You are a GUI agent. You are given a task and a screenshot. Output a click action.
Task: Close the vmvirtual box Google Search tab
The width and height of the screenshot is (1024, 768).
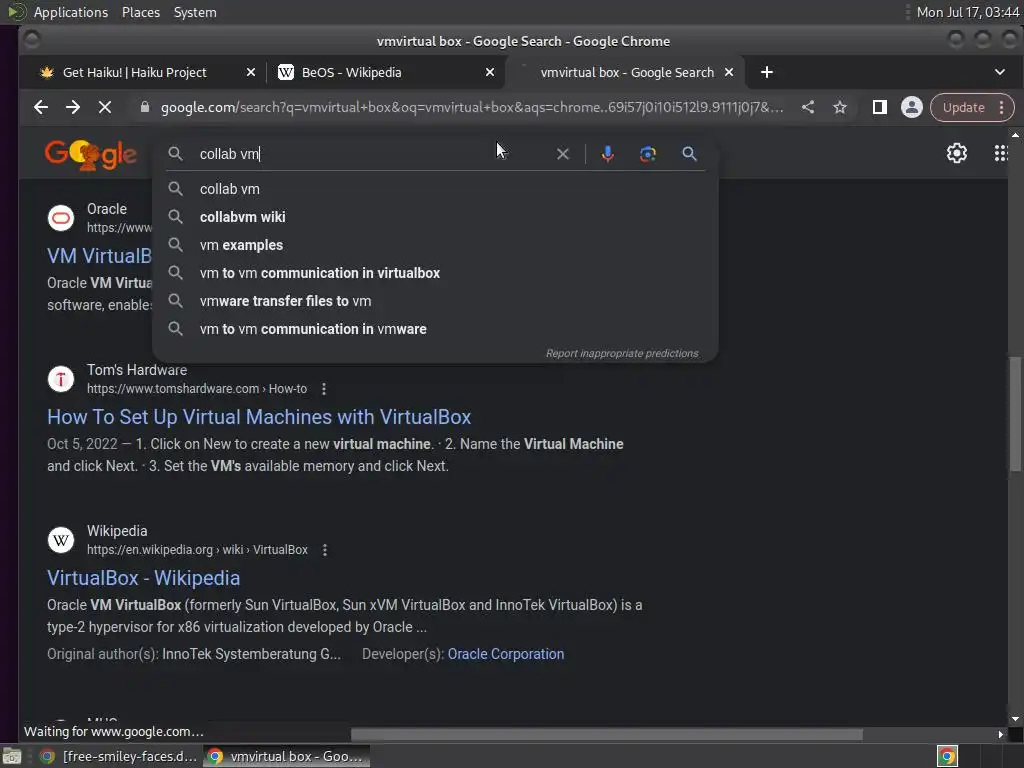[x=729, y=72]
